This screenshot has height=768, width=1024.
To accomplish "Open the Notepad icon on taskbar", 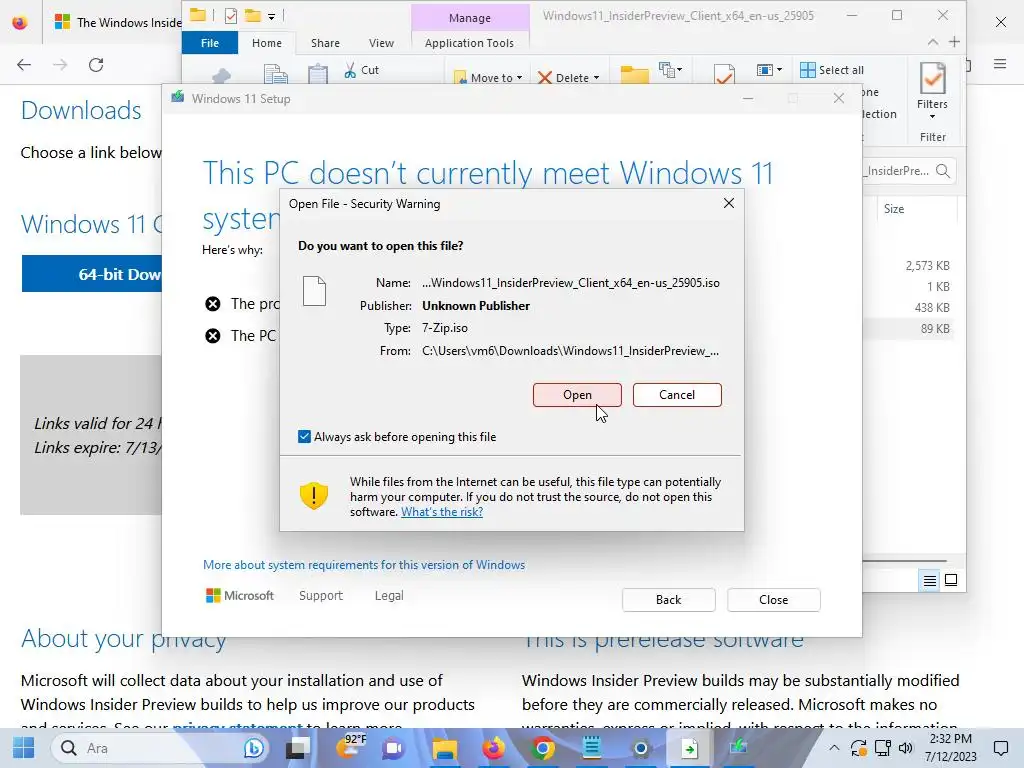I will pyautogui.click(x=592, y=748).
